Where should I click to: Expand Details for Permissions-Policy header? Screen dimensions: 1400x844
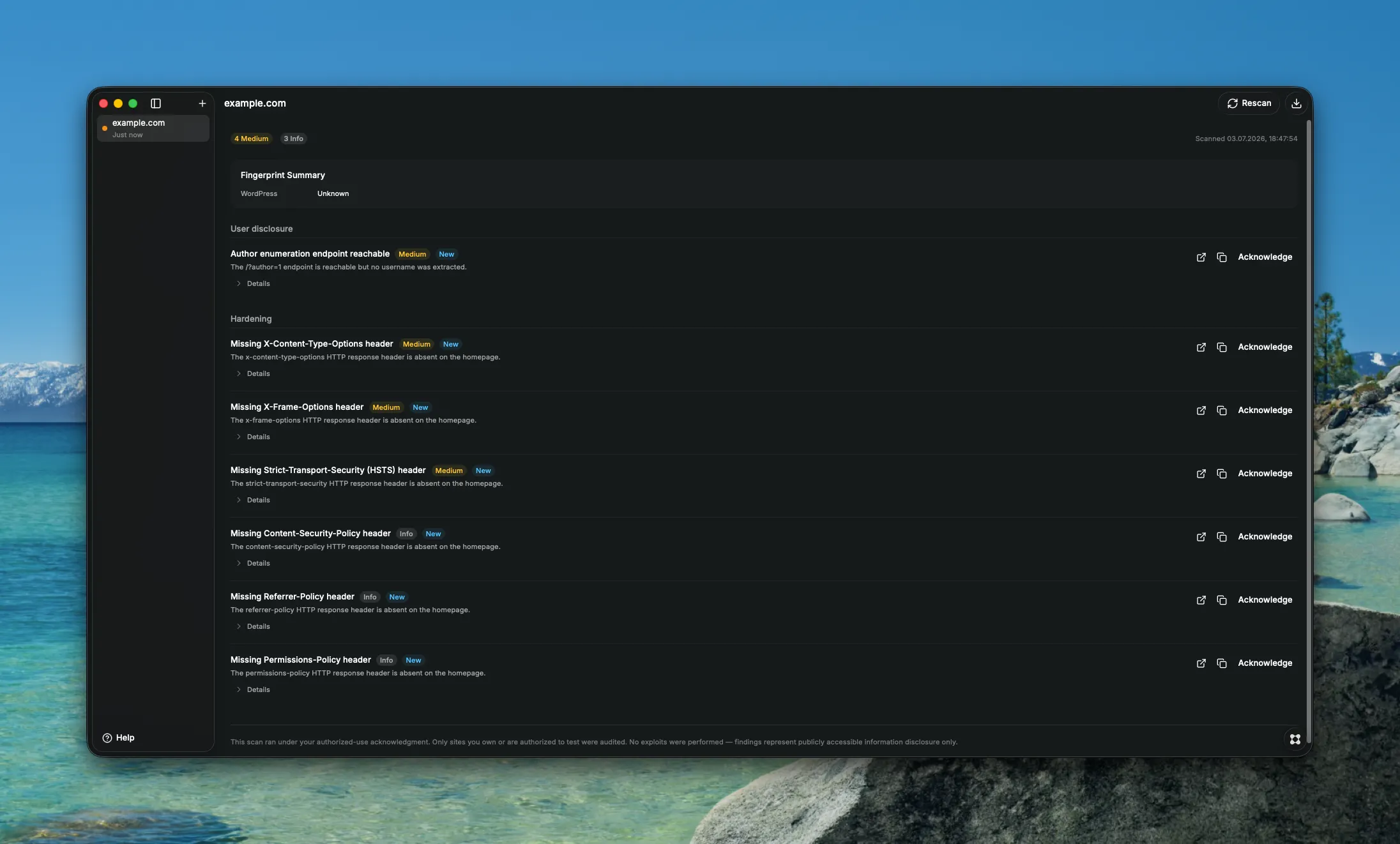(x=254, y=690)
